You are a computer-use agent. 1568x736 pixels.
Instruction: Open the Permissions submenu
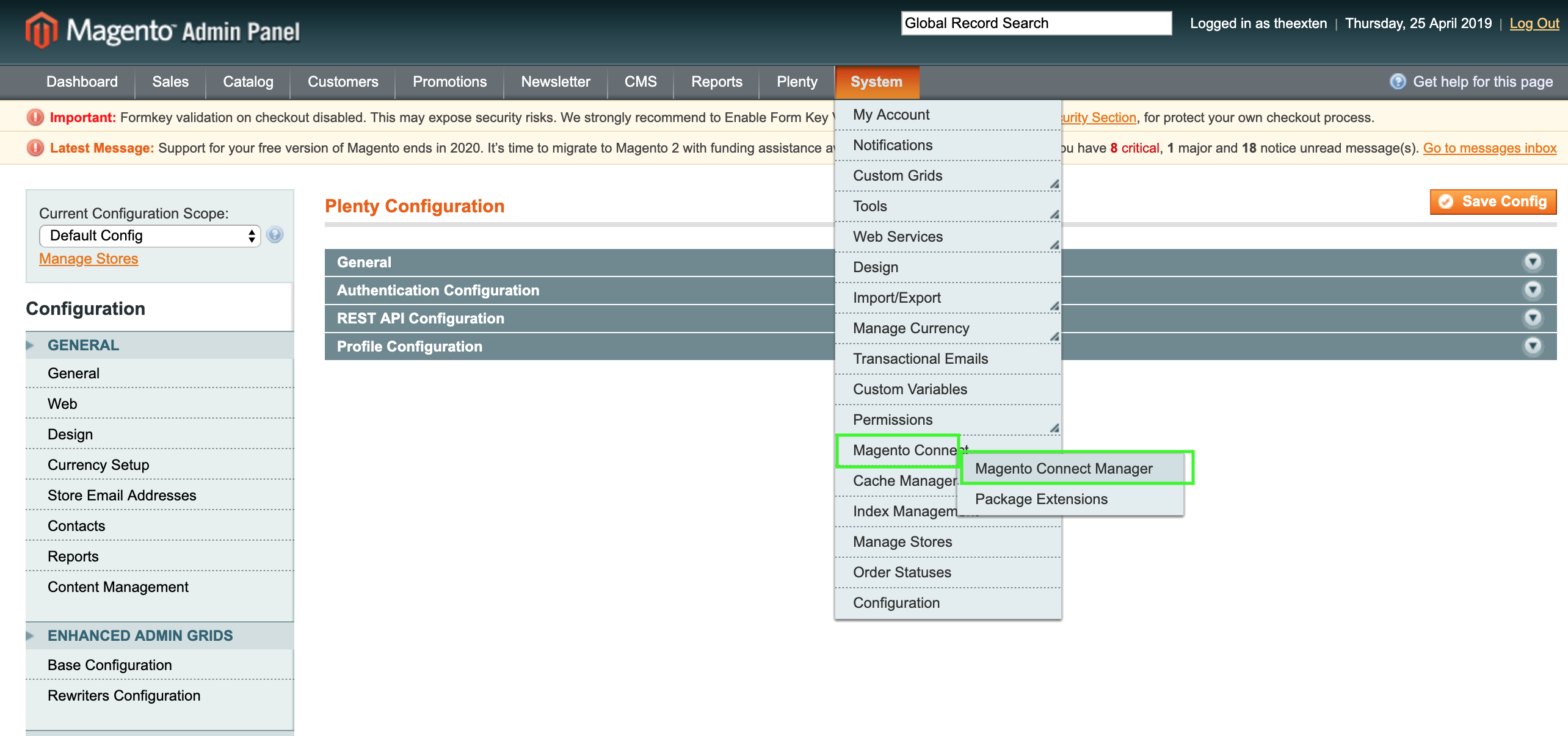[x=948, y=420]
